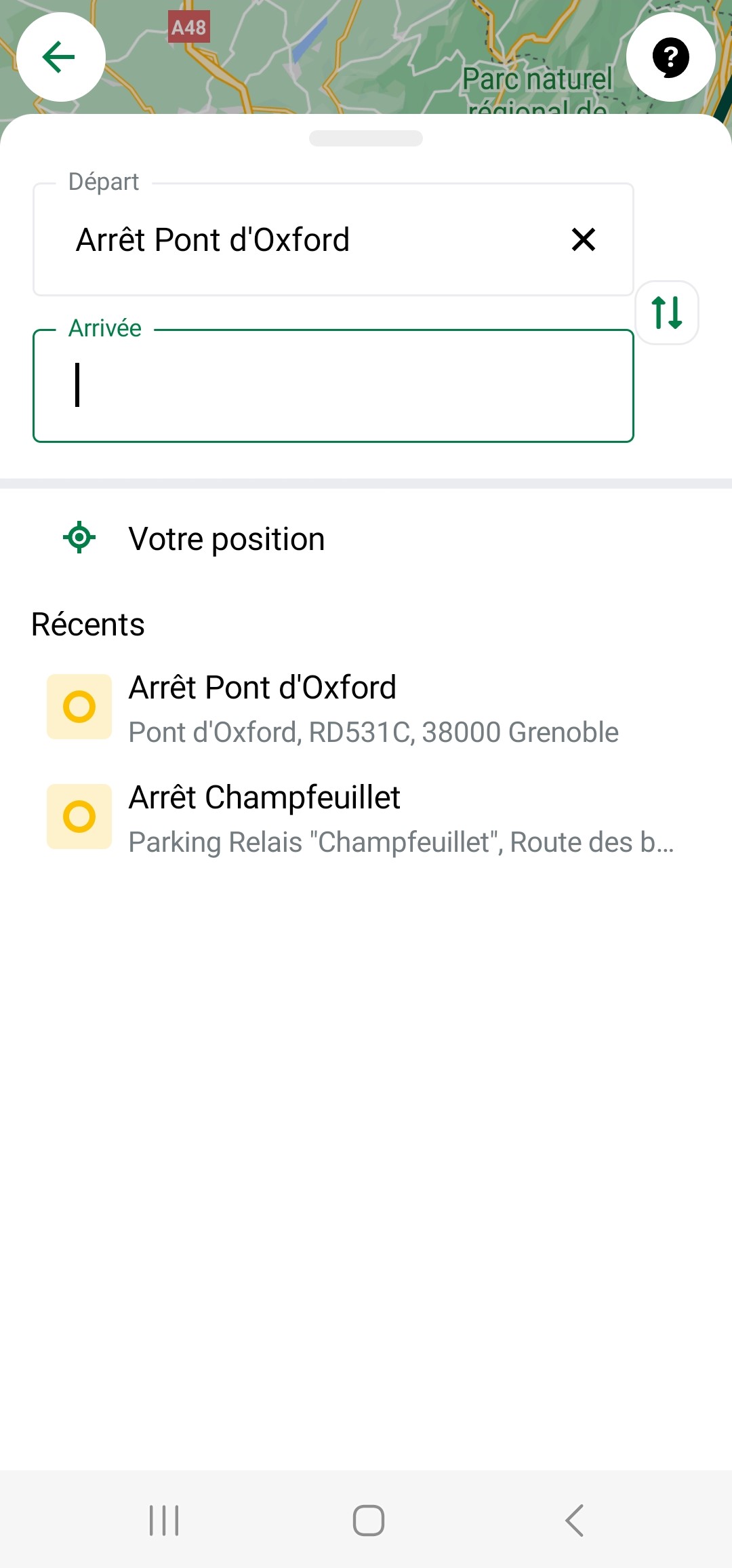The image size is (732, 1568).
Task: Tap Parc naturel label on the map
Action: click(537, 80)
